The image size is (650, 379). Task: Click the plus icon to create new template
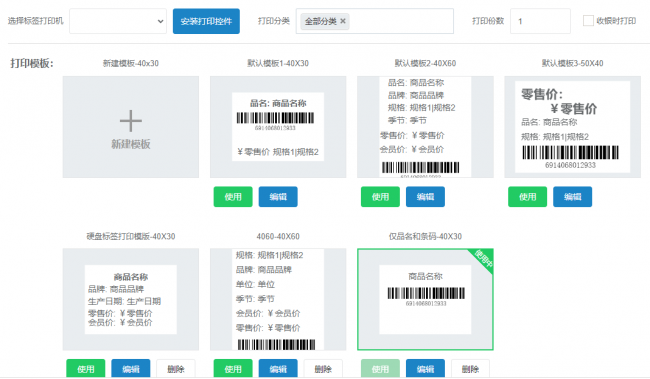pos(131,121)
